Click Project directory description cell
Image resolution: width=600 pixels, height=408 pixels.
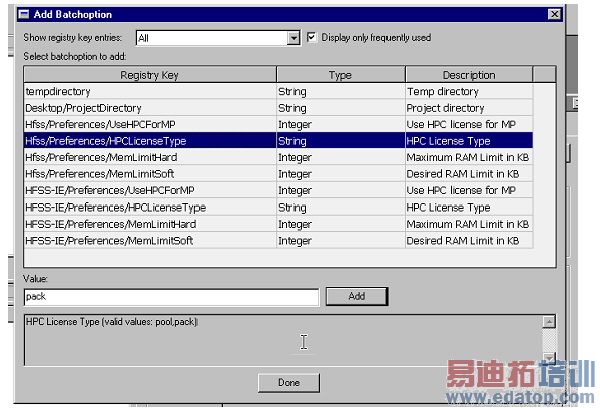[x=469, y=108]
